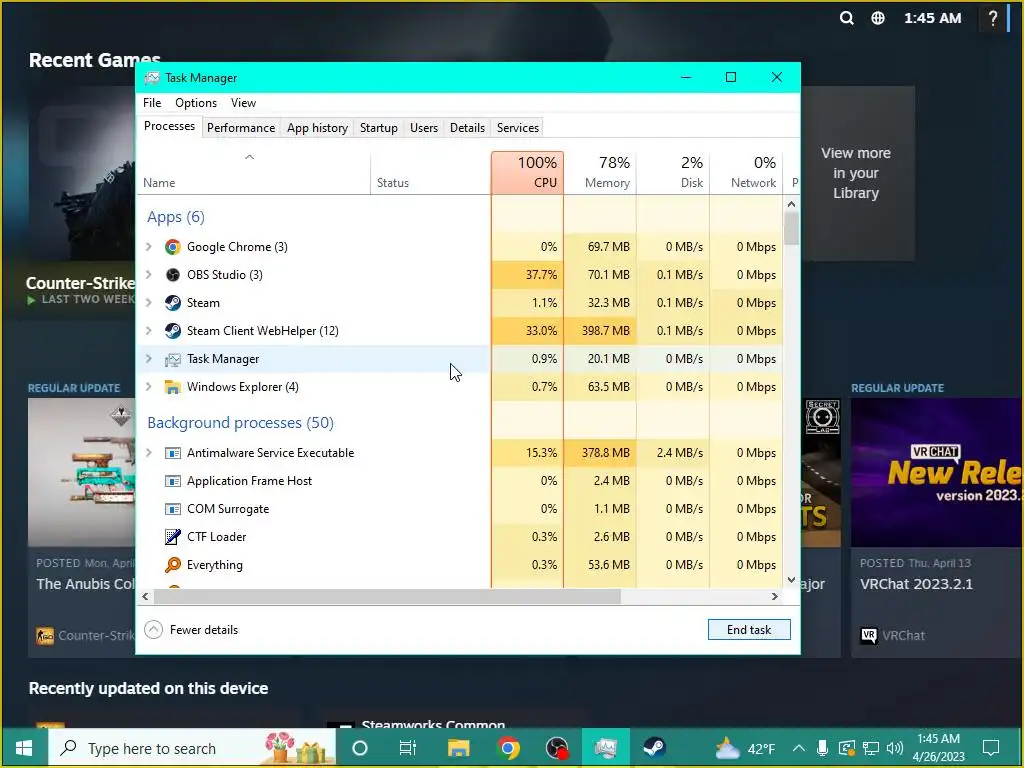Click the horizontal scrollbar right arrow
The width and height of the screenshot is (1024, 768).
(775, 596)
